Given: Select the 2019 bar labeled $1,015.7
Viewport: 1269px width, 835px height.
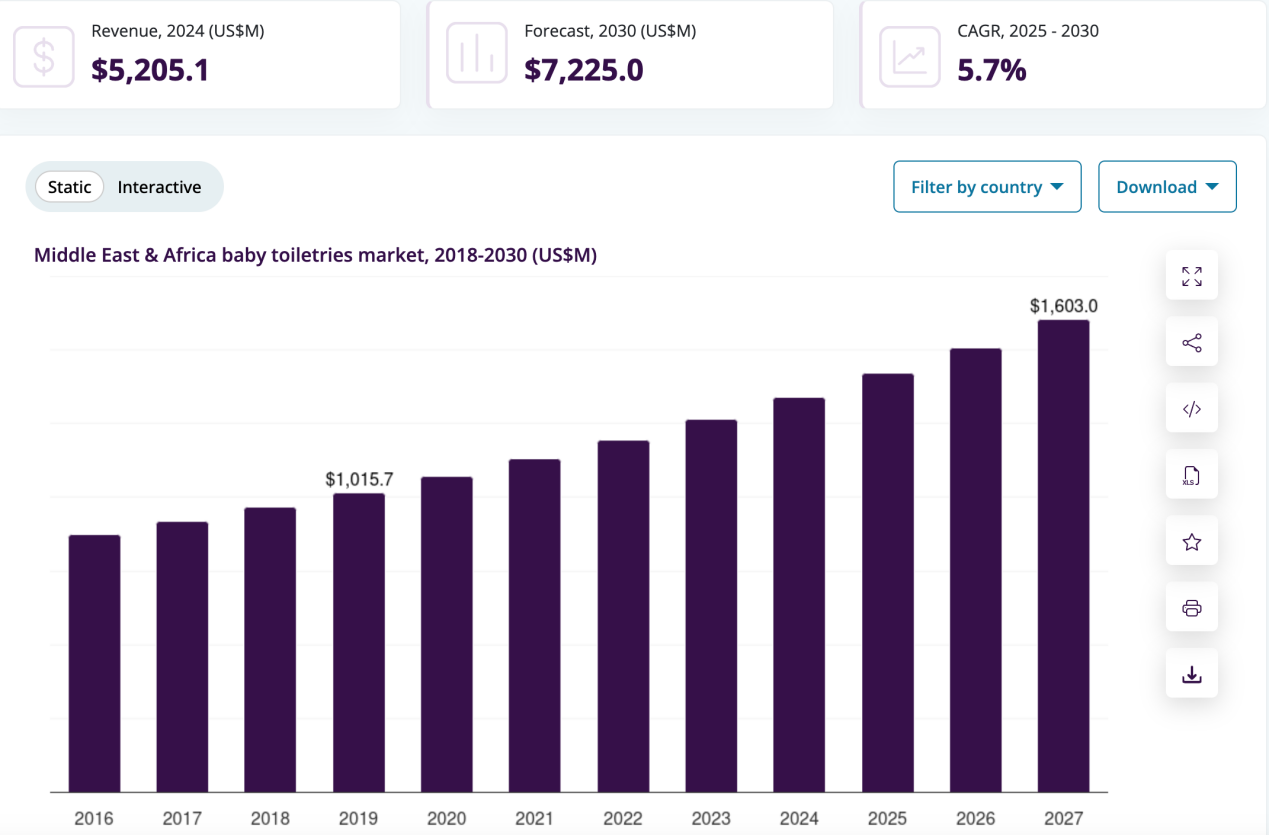Looking at the screenshot, I should click(x=358, y=643).
